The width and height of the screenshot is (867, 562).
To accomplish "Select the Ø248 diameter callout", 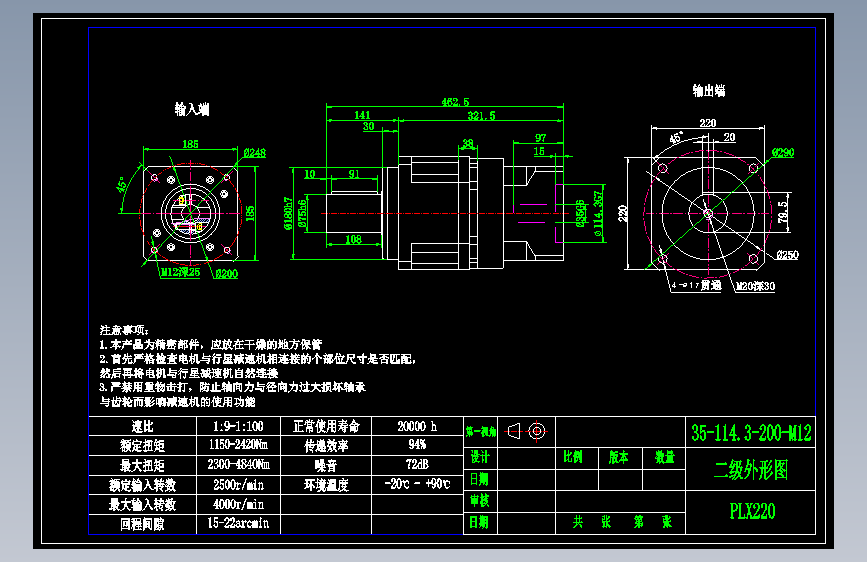I will (254, 153).
